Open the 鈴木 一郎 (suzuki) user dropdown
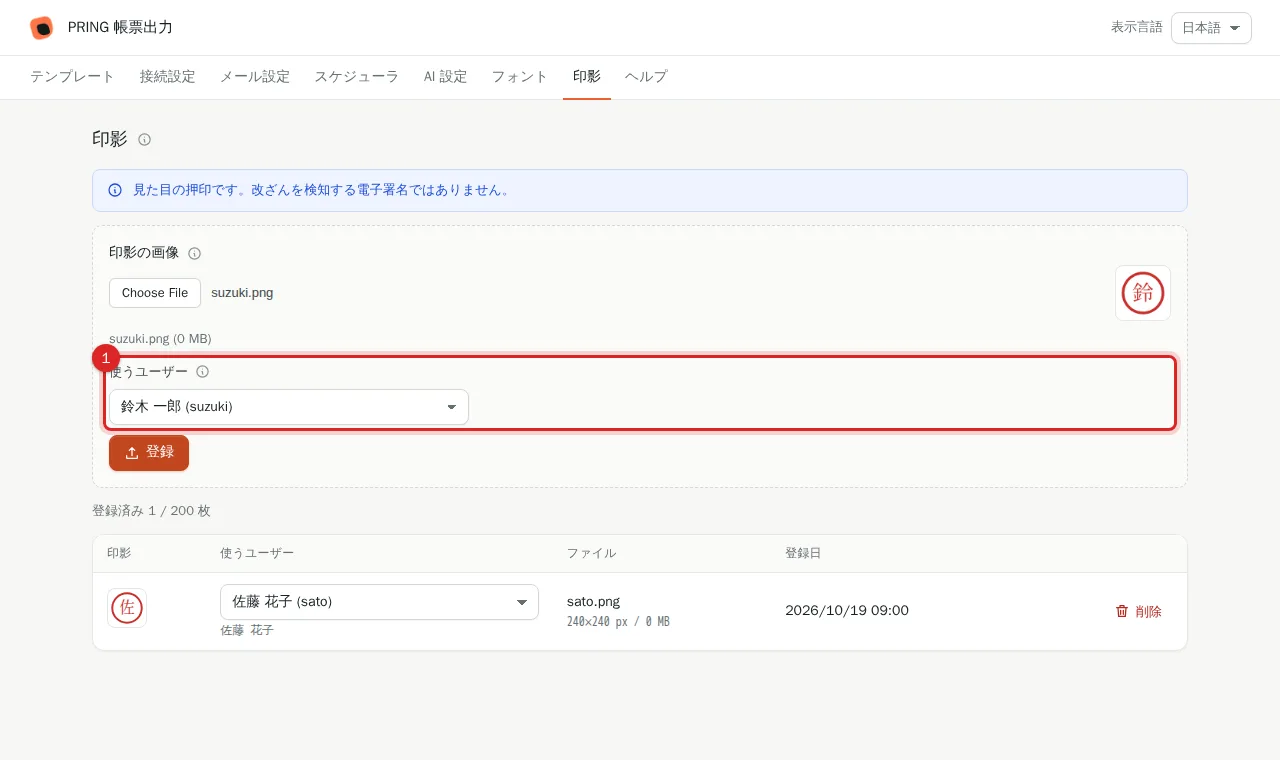This screenshot has width=1280, height=760. point(289,407)
